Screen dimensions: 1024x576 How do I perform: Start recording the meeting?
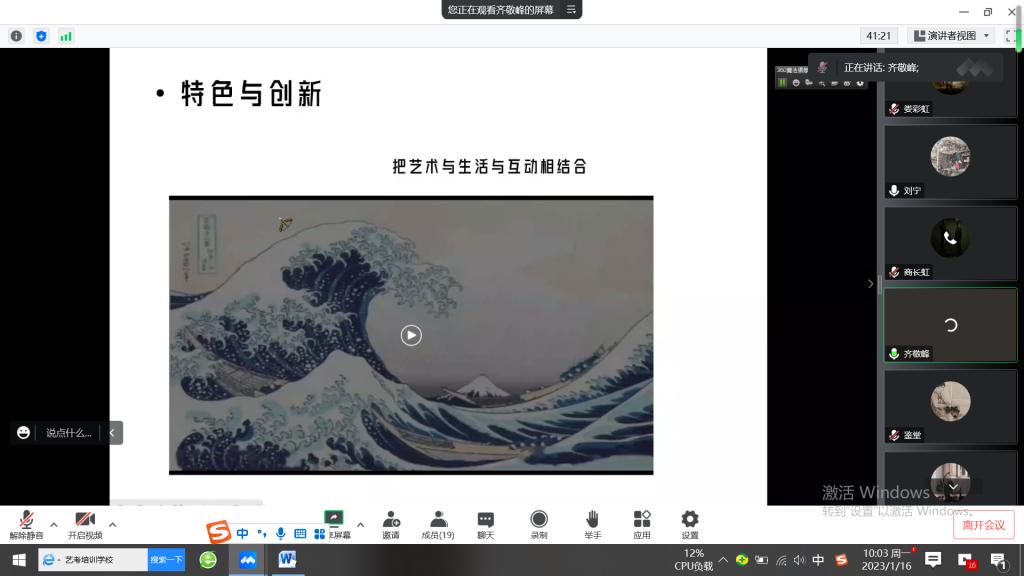539,524
